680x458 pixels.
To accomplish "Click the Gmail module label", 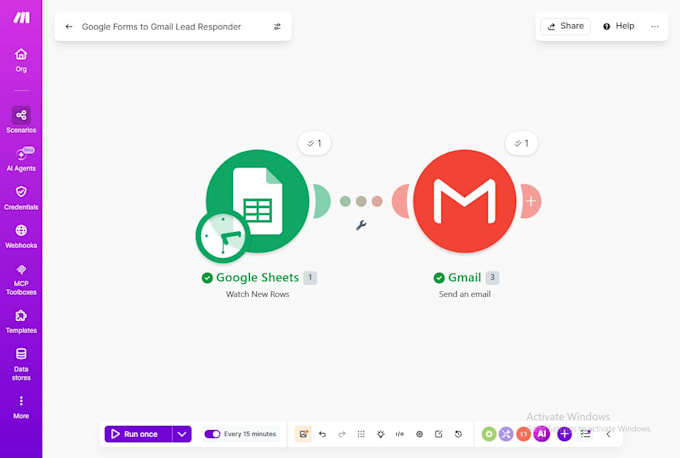I will [x=464, y=278].
